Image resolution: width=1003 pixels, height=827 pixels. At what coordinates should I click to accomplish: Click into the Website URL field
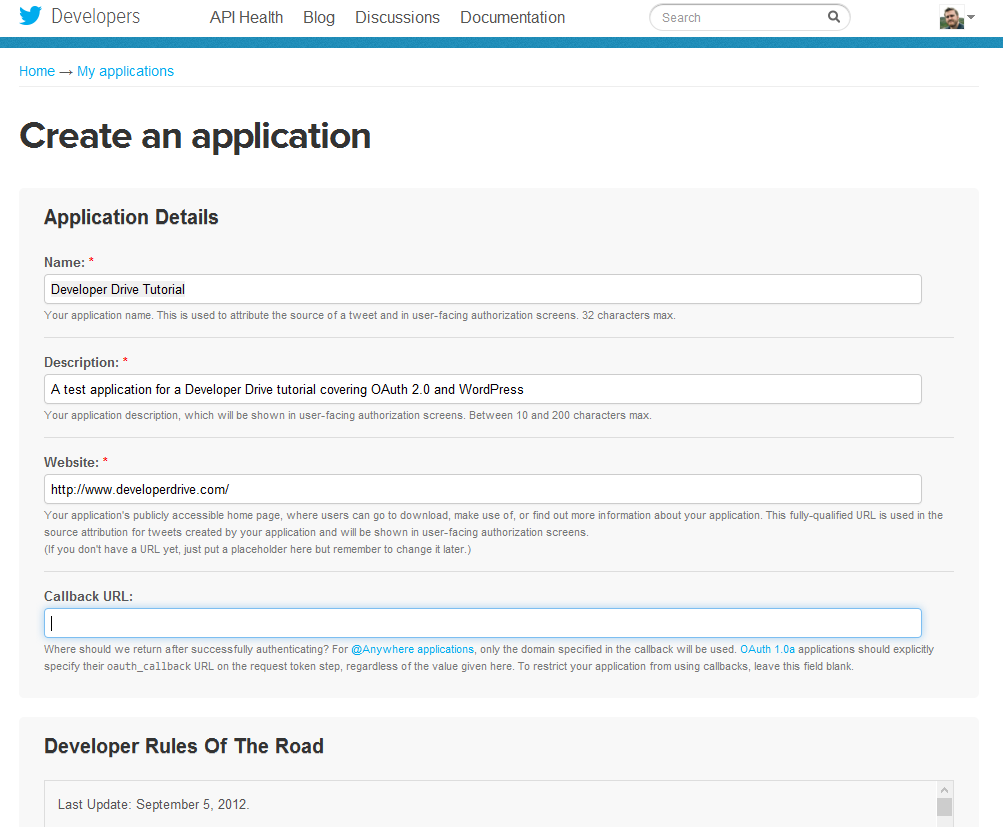[x=483, y=489]
